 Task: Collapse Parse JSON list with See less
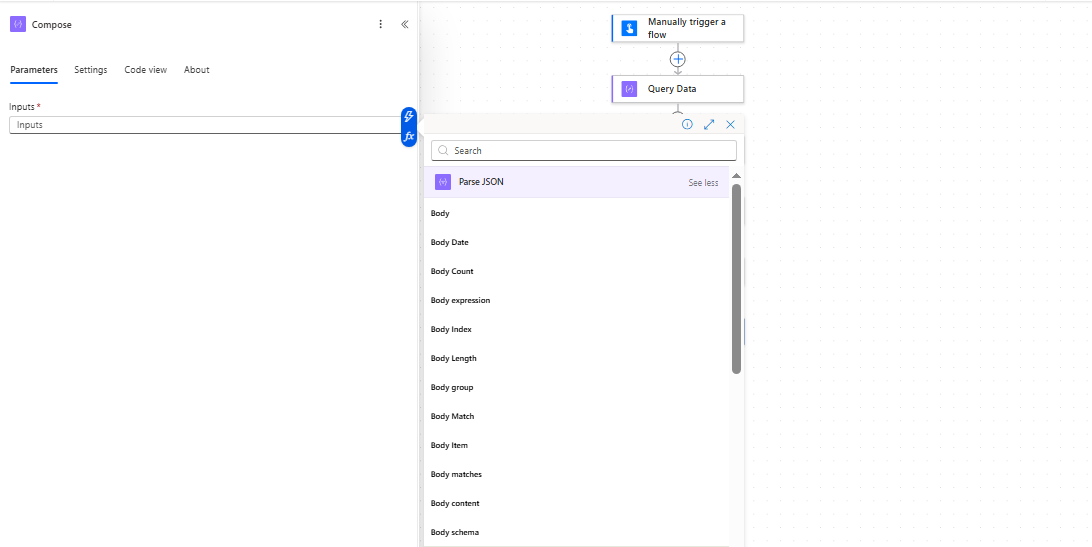(703, 183)
